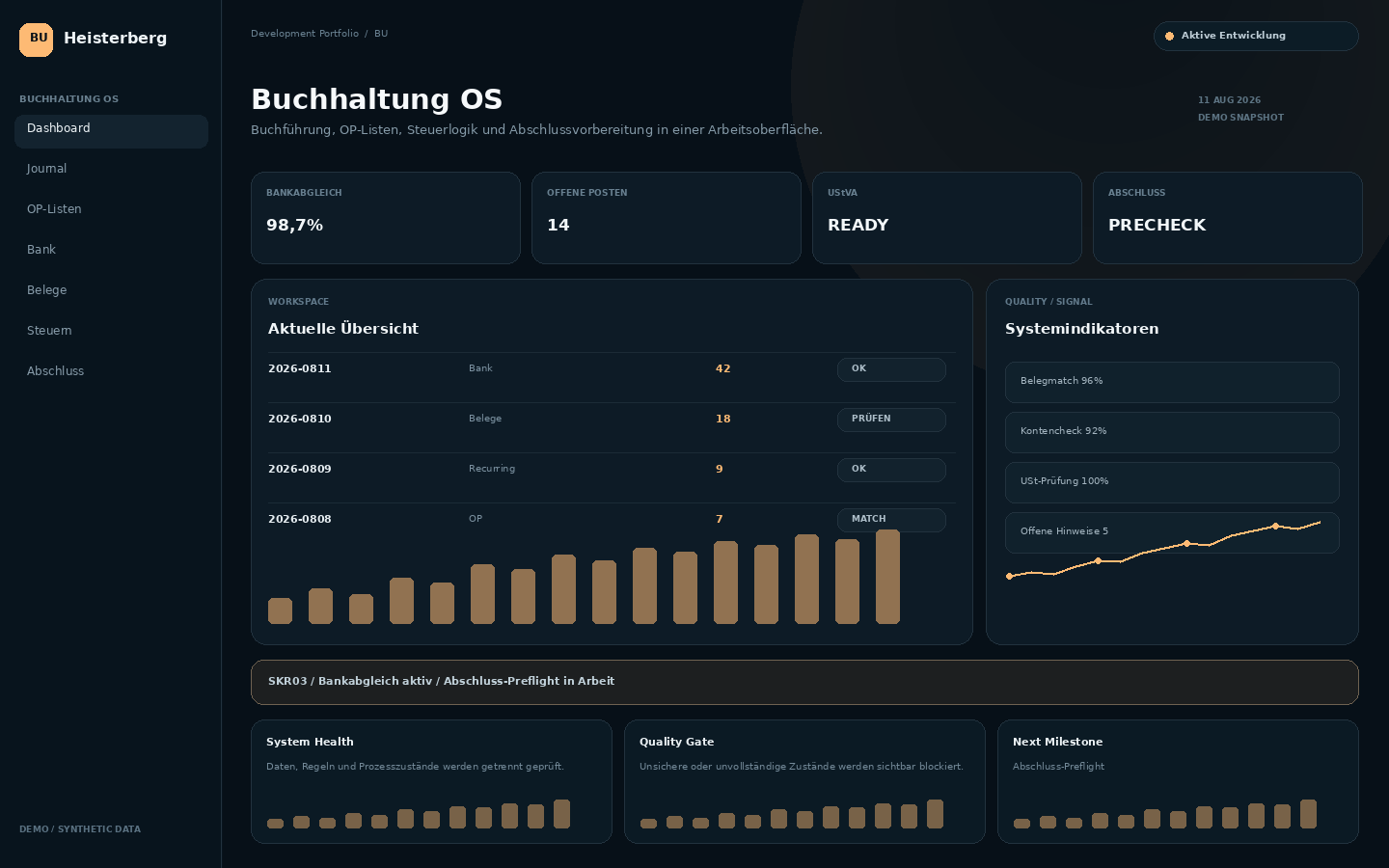Screen dimensions: 1389x868
Task: Click the Offene Hinweise 5 indicator
Action: click(x=1172, y=532)
